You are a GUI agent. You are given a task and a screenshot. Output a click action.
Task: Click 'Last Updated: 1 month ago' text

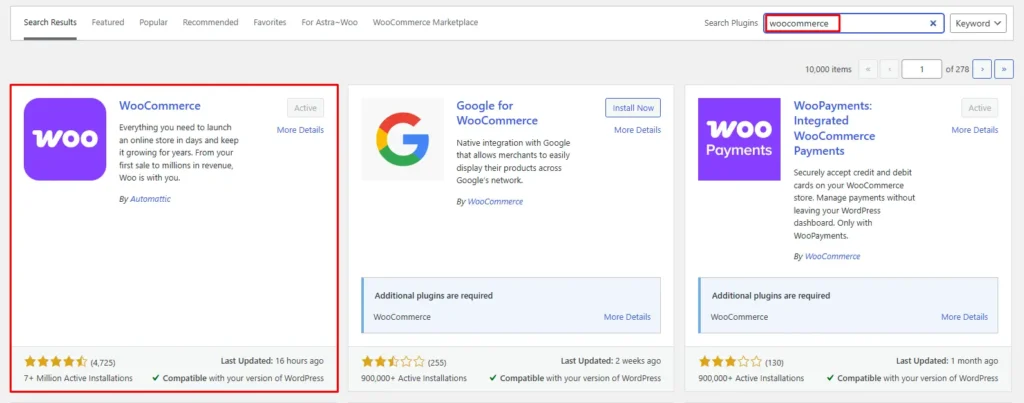tap(947, 361)
